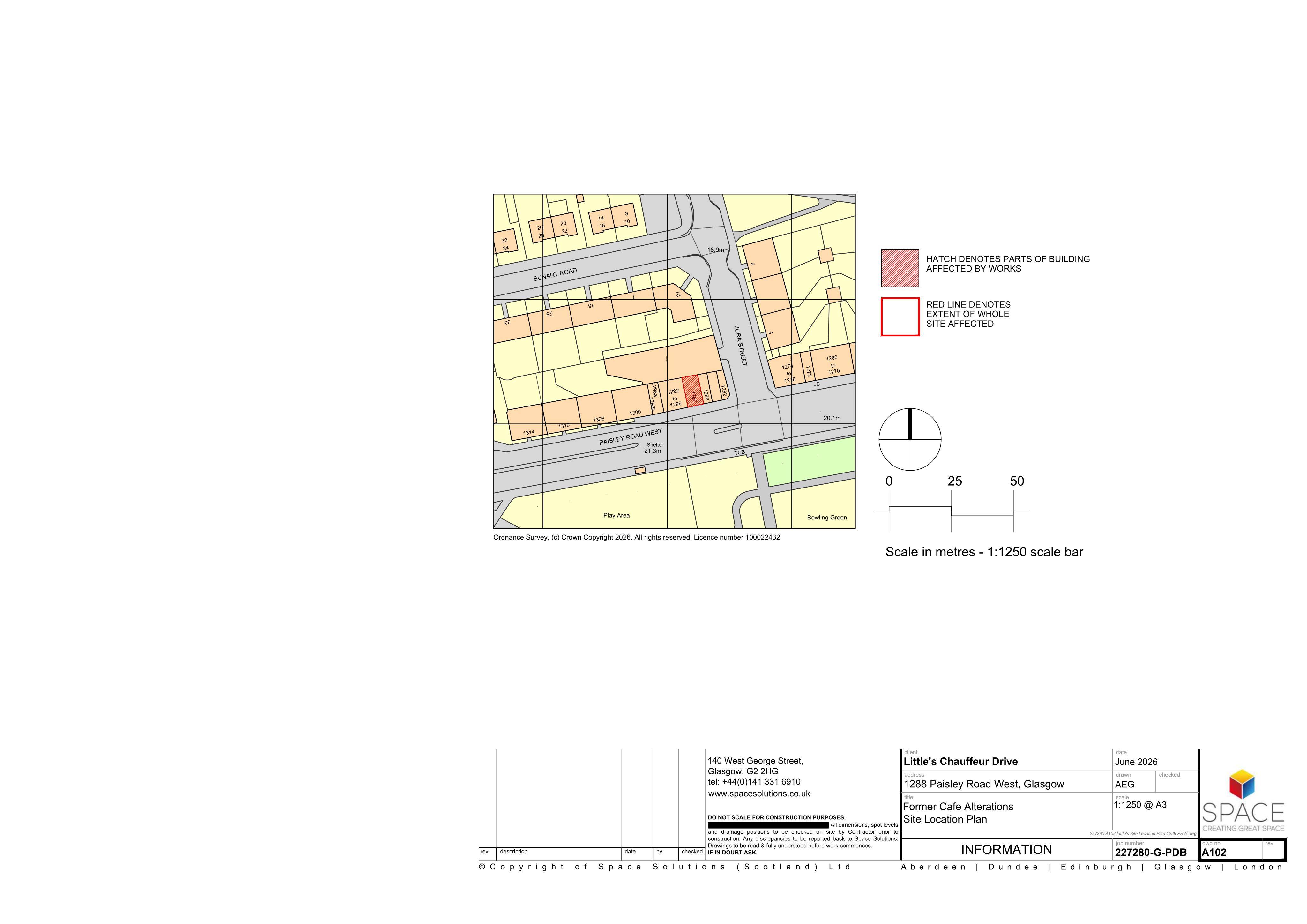Click the PAISLEY ROAD WEST street label
This screenshot has height=924, width=1307.
coord(630,437)
